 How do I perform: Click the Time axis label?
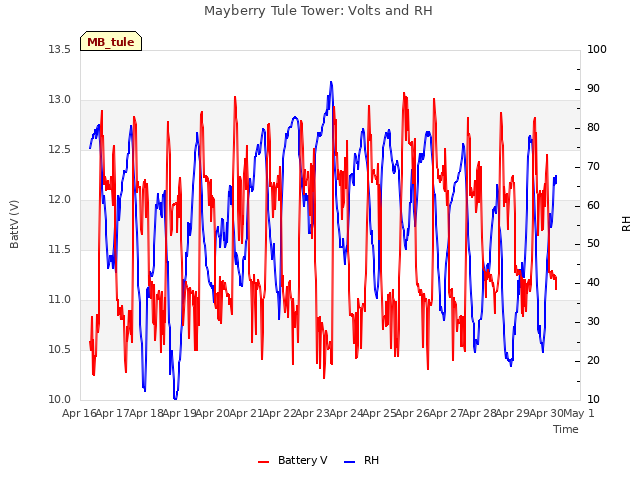point(566,429)
